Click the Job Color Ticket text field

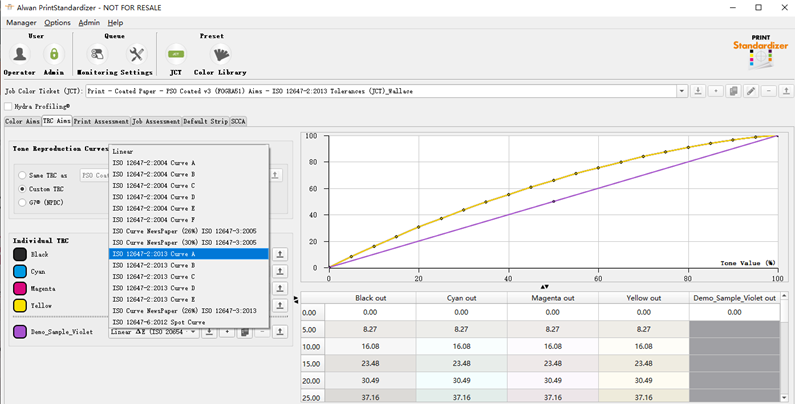381,91
